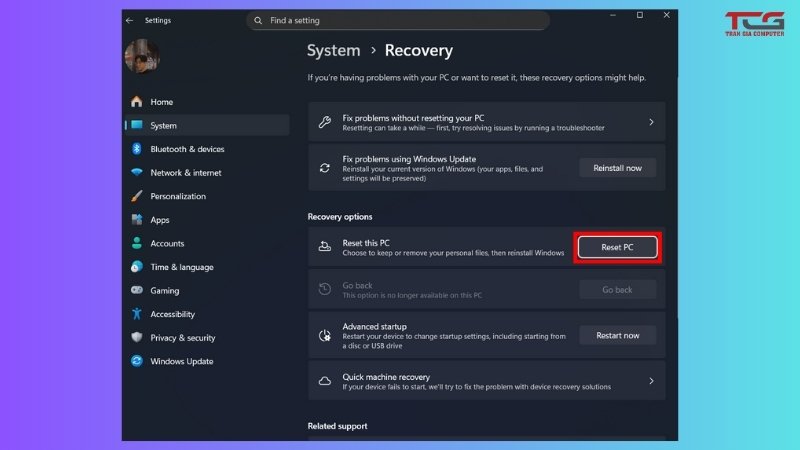Open Privacy & security label
800x450 pixels.
click(183, 338)
